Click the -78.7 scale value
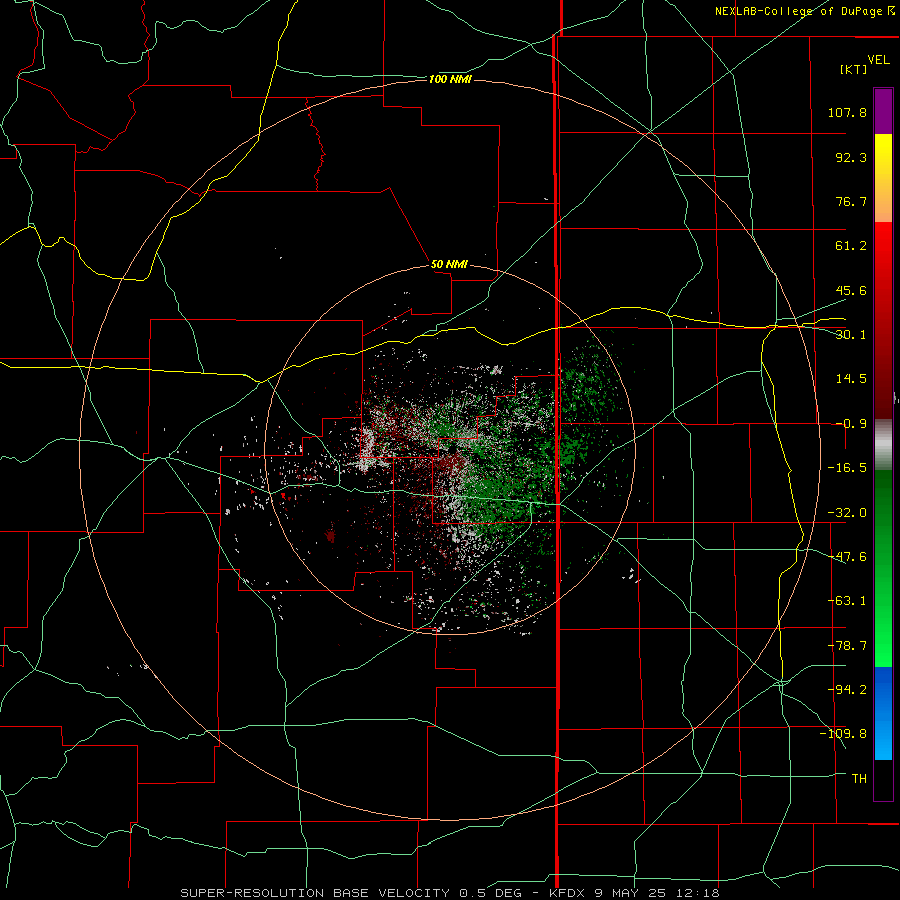Viewport: 900px width, 900px height. (847, 646)
